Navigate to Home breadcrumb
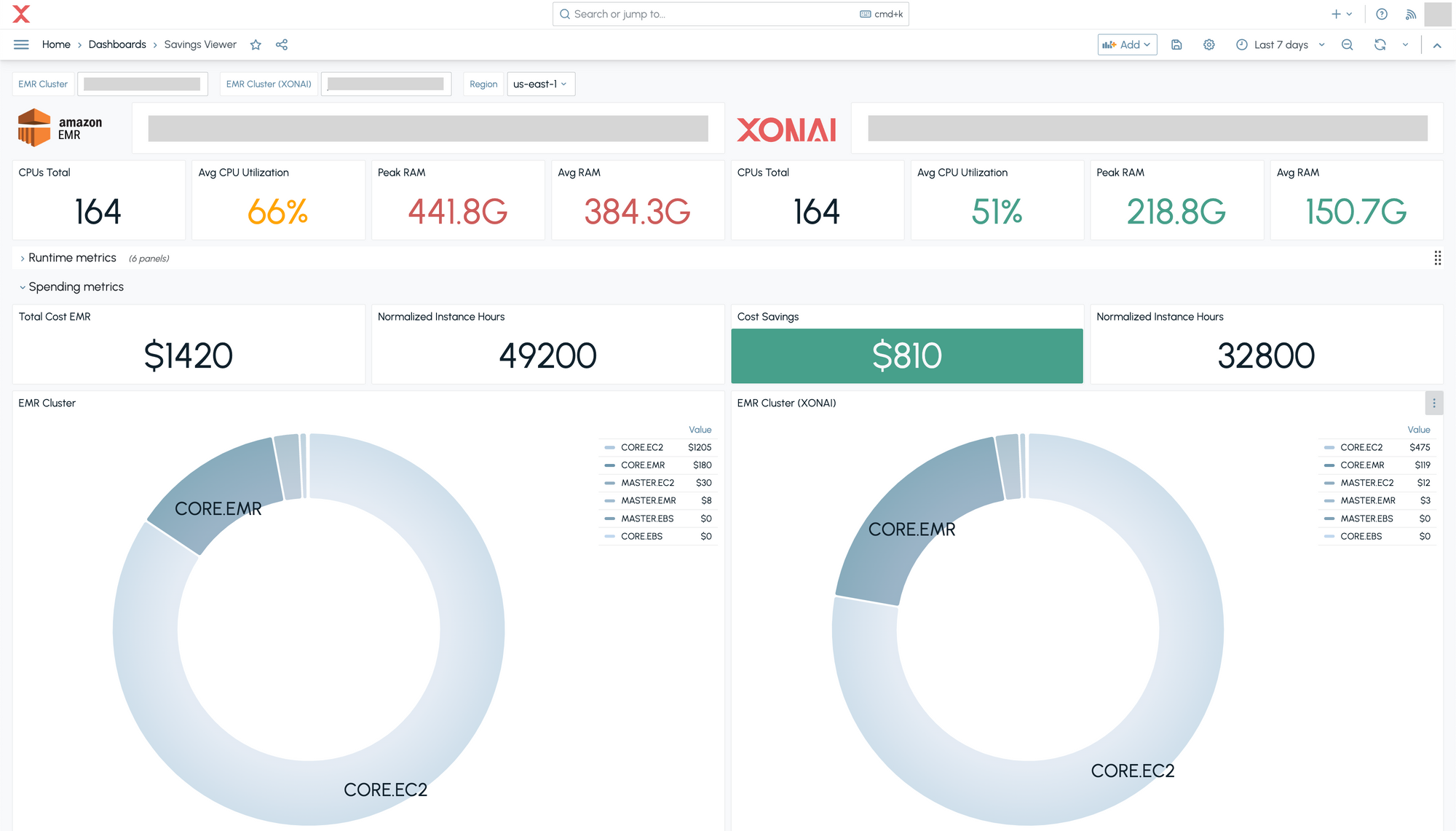The height and width of the screenshot is (831, 1456). tap(56, 45)
